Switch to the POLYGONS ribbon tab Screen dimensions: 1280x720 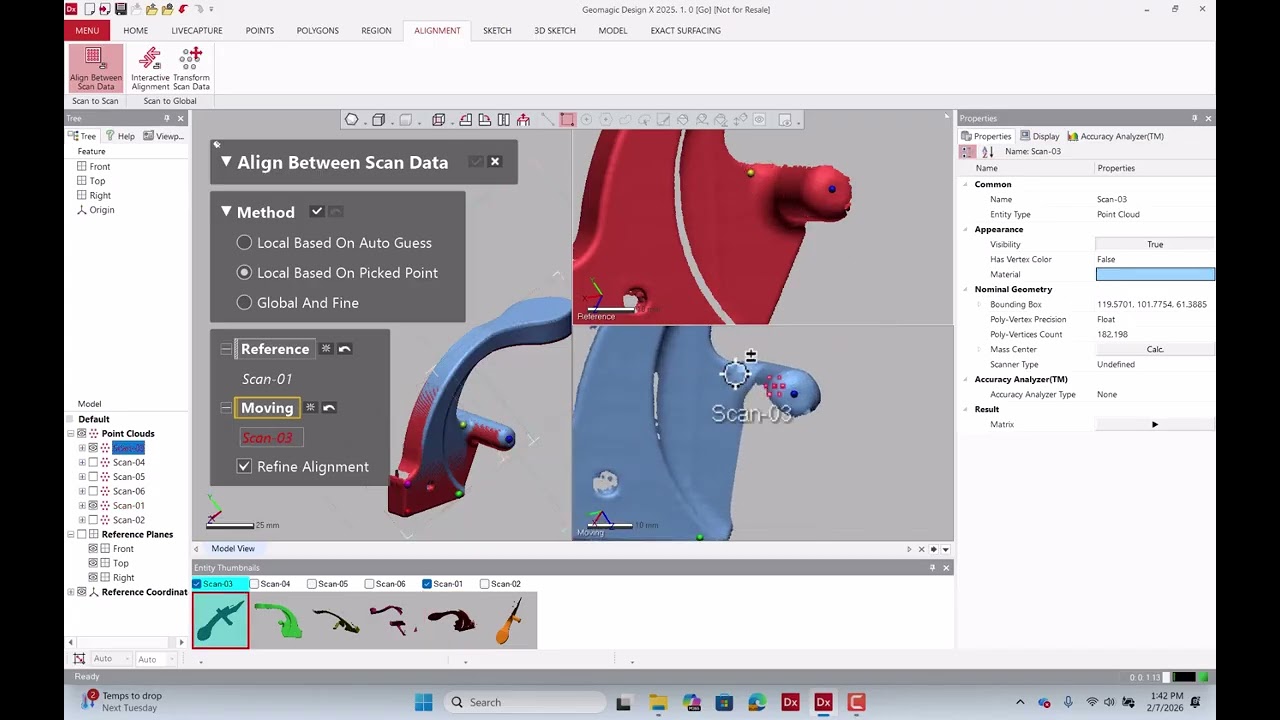[318, 30]
